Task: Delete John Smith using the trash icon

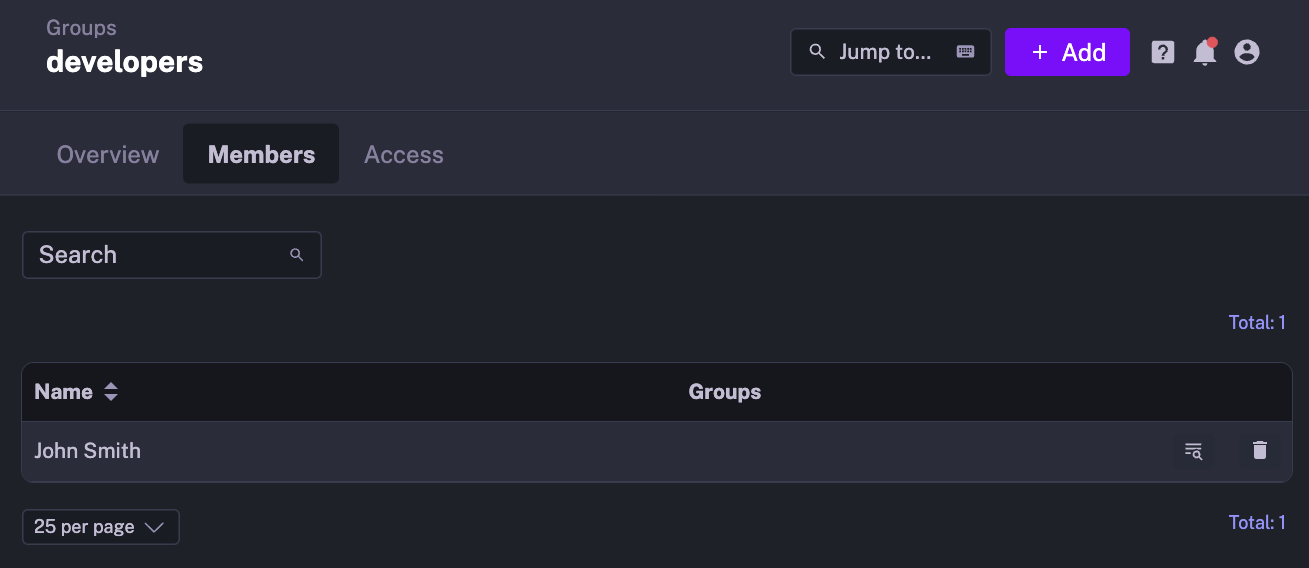Action: tap(1260, 451)
